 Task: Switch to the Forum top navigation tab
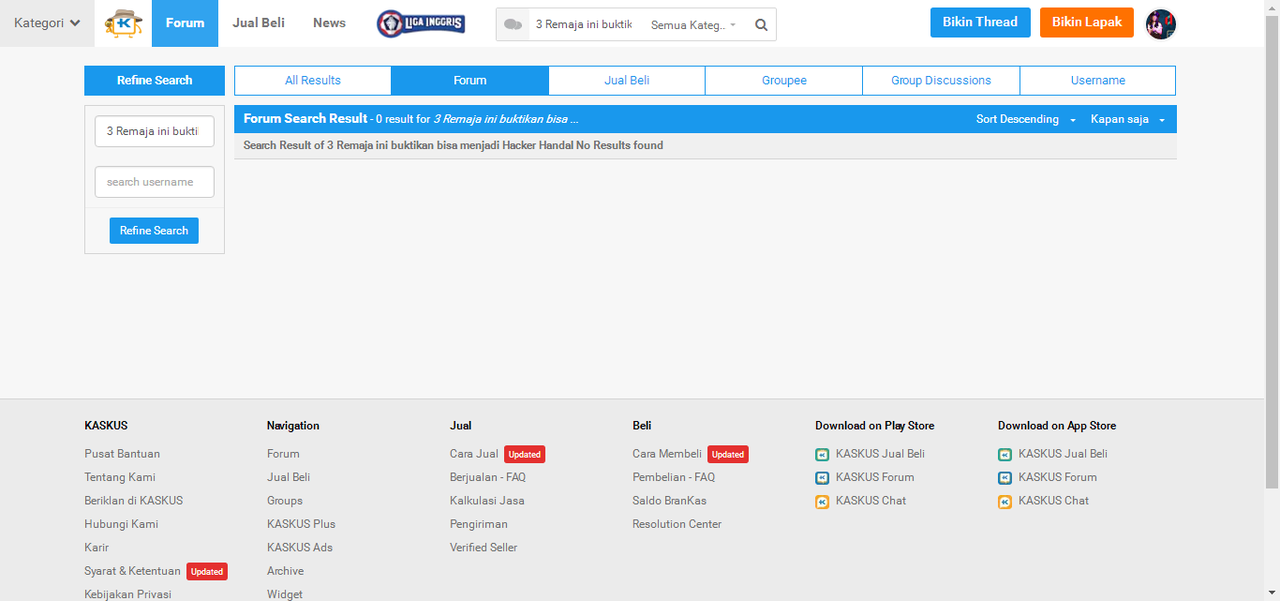pos(185,23)
